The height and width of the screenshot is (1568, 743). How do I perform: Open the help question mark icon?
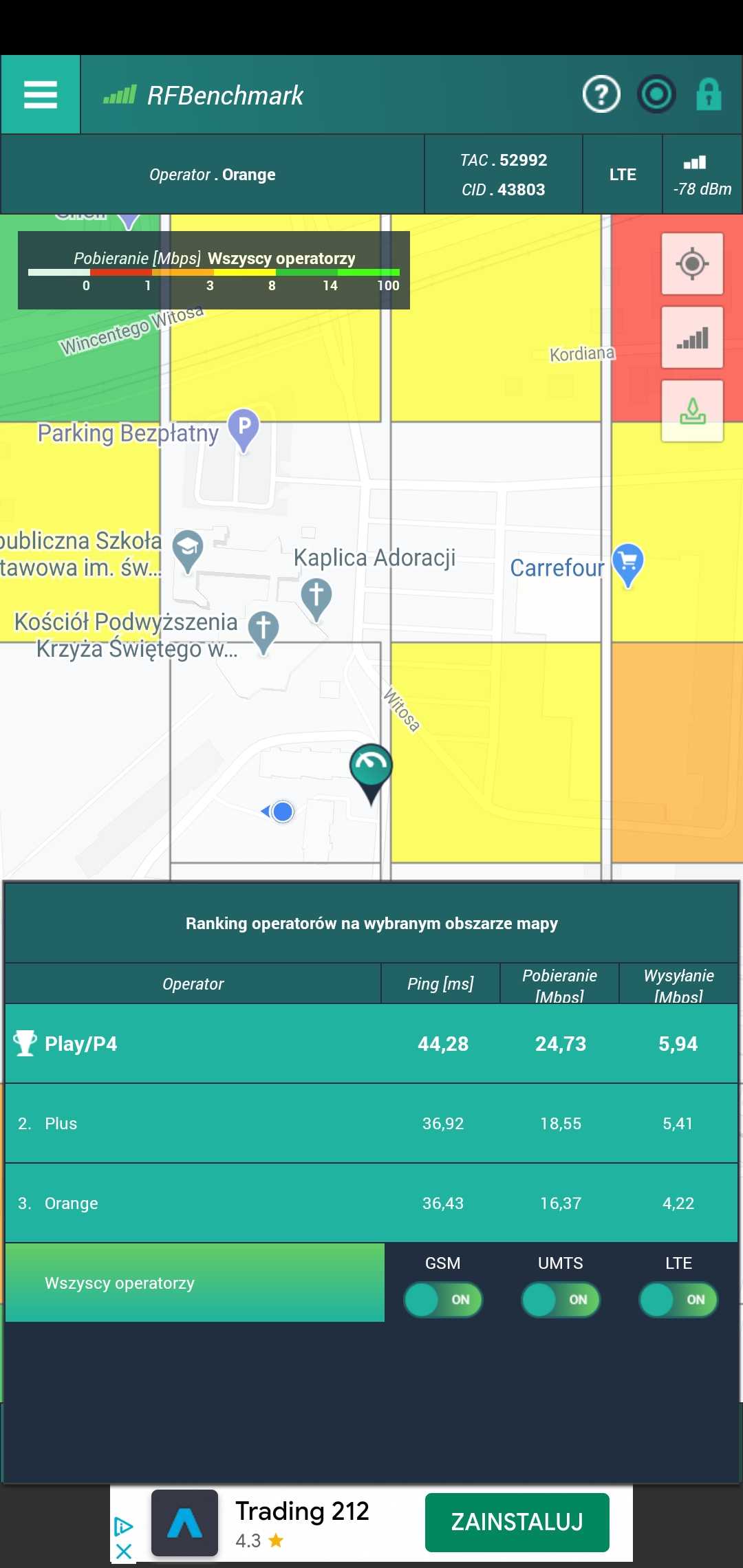pyautogui.click(x=601, y=94)
